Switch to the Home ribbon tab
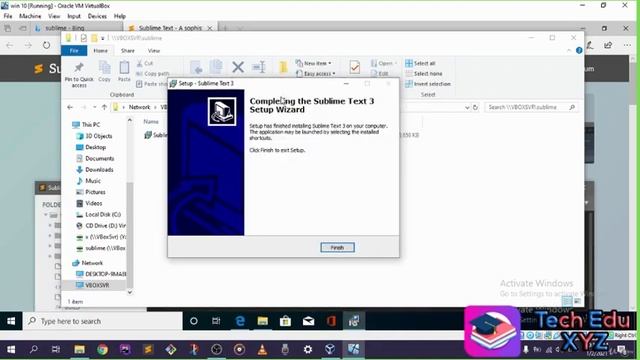 tap(100, 51)
